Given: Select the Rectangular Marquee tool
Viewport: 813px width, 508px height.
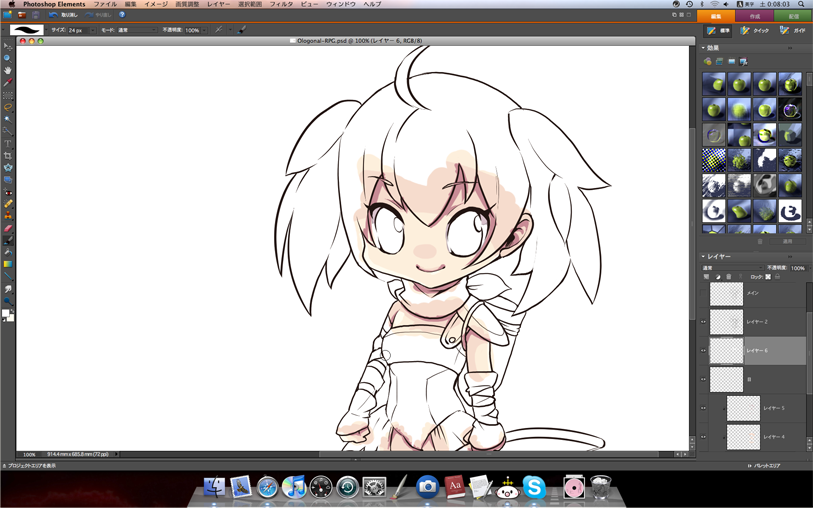Looking at the screenshot, I should (x=8, y=95).
